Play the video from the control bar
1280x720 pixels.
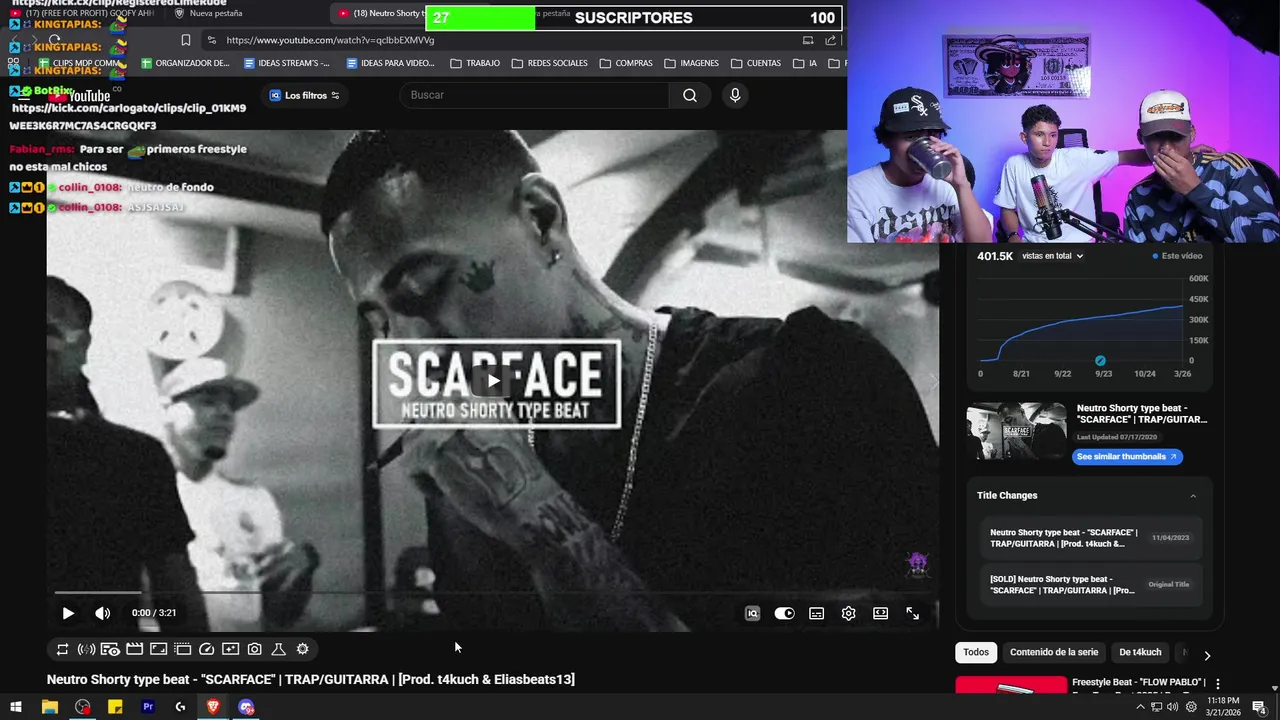click(x=68, y=613)
